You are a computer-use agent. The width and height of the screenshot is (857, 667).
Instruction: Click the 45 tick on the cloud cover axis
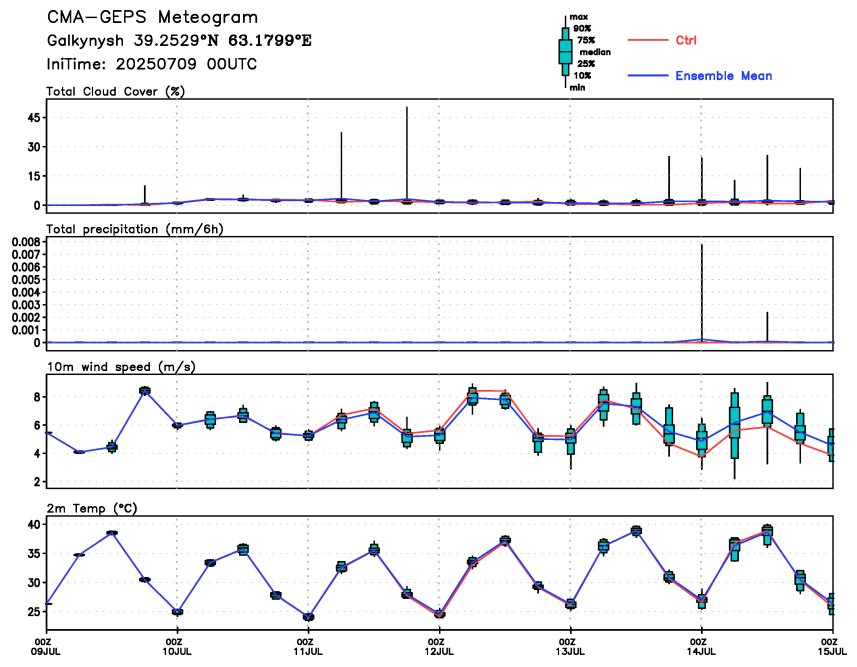[x=33, y=118]
